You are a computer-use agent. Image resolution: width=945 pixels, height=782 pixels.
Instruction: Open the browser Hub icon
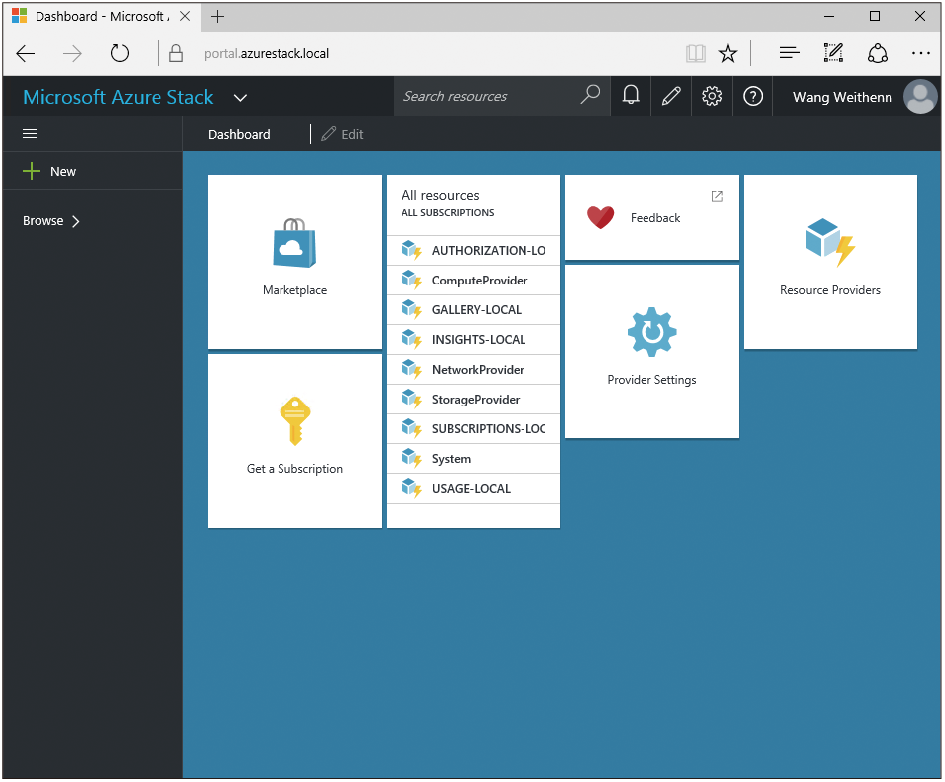(x=790, y=53)
